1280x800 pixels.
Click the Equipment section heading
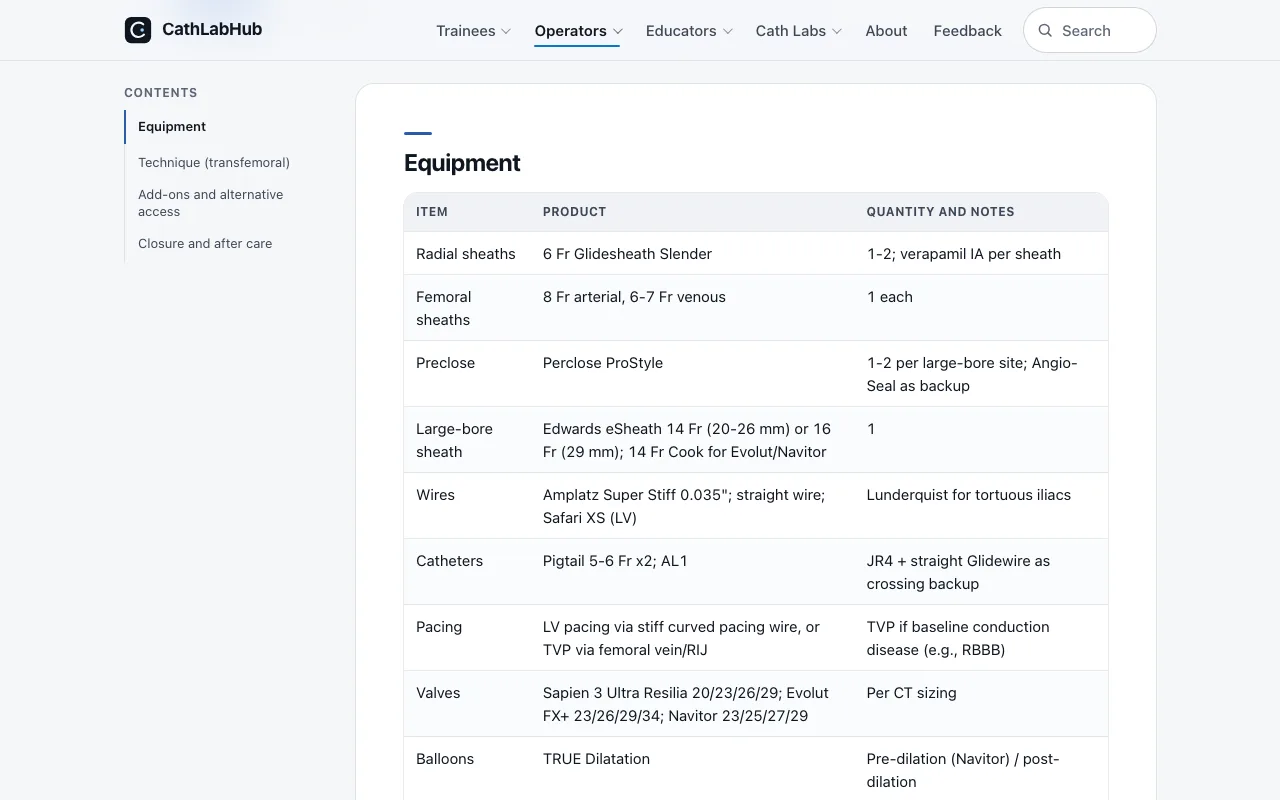(x=462, y=163)
